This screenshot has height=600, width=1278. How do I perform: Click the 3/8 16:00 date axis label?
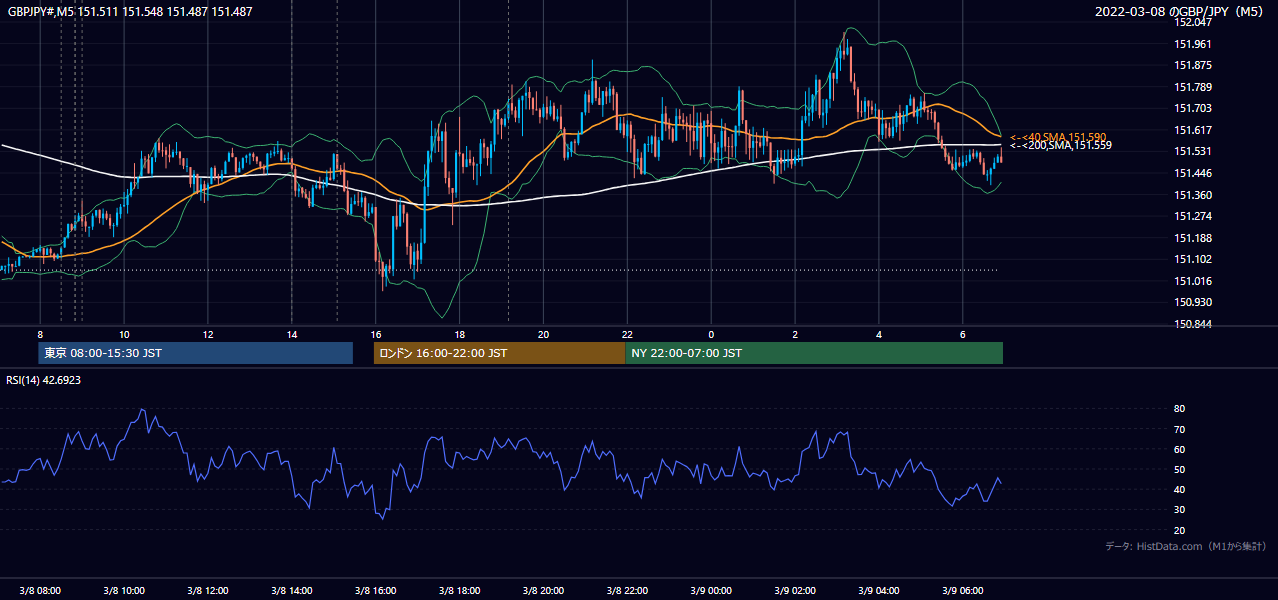[376, 591]
